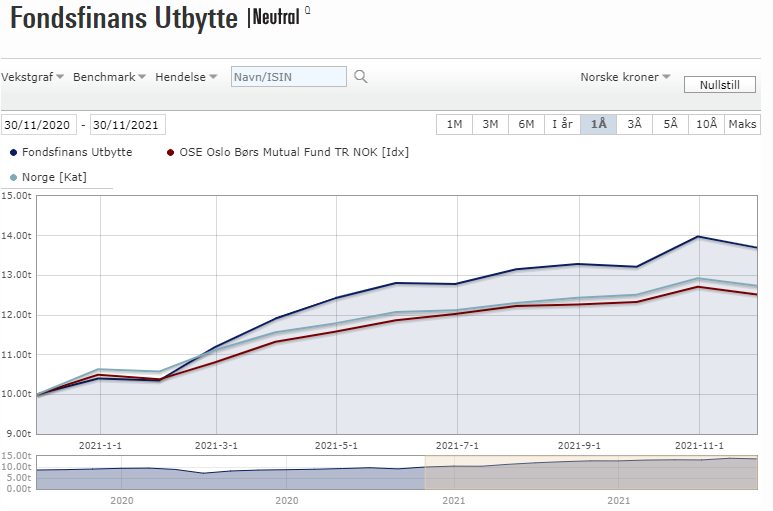Image resolution: width=773 pixels, height=511 pixels.
Task: Select the 6M period tab
Action: coord(526,124)
